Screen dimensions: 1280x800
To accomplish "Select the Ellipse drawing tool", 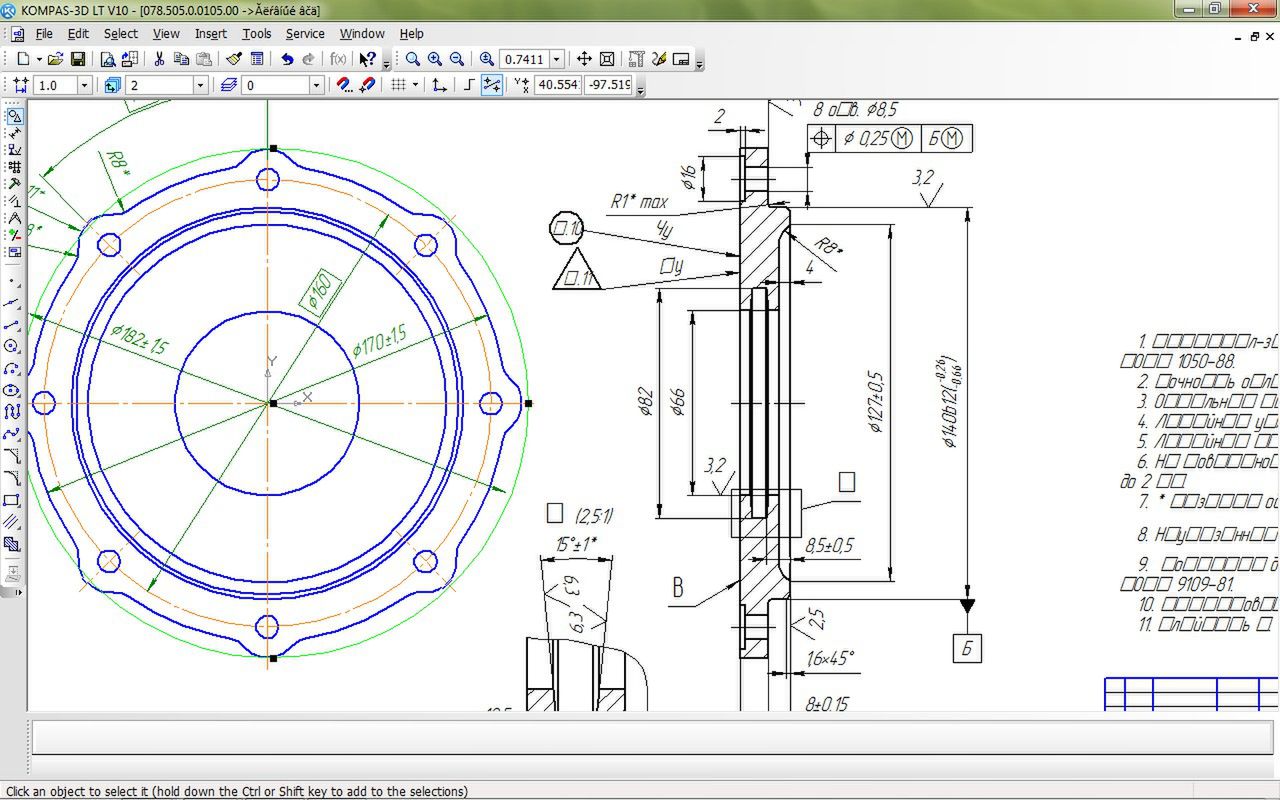I will 13,391.
